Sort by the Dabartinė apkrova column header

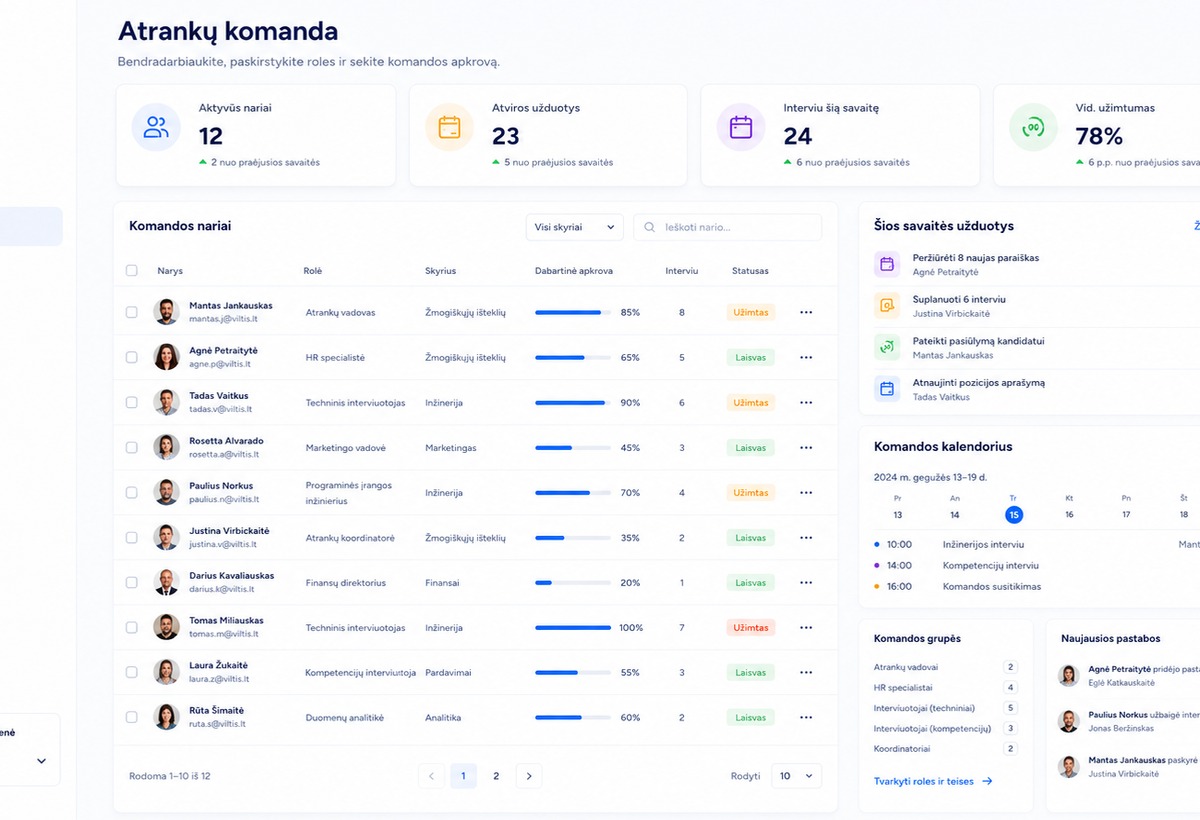[574, 271]
